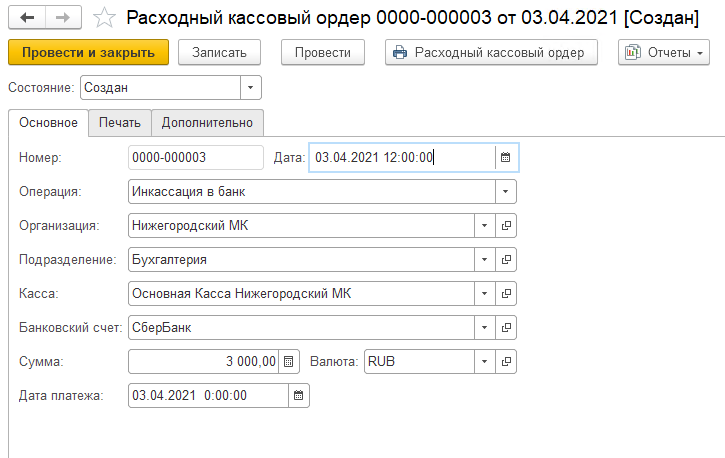Print Расходный кассовый ордер form
The image size is (725, 458).
[x=490, y=52]
